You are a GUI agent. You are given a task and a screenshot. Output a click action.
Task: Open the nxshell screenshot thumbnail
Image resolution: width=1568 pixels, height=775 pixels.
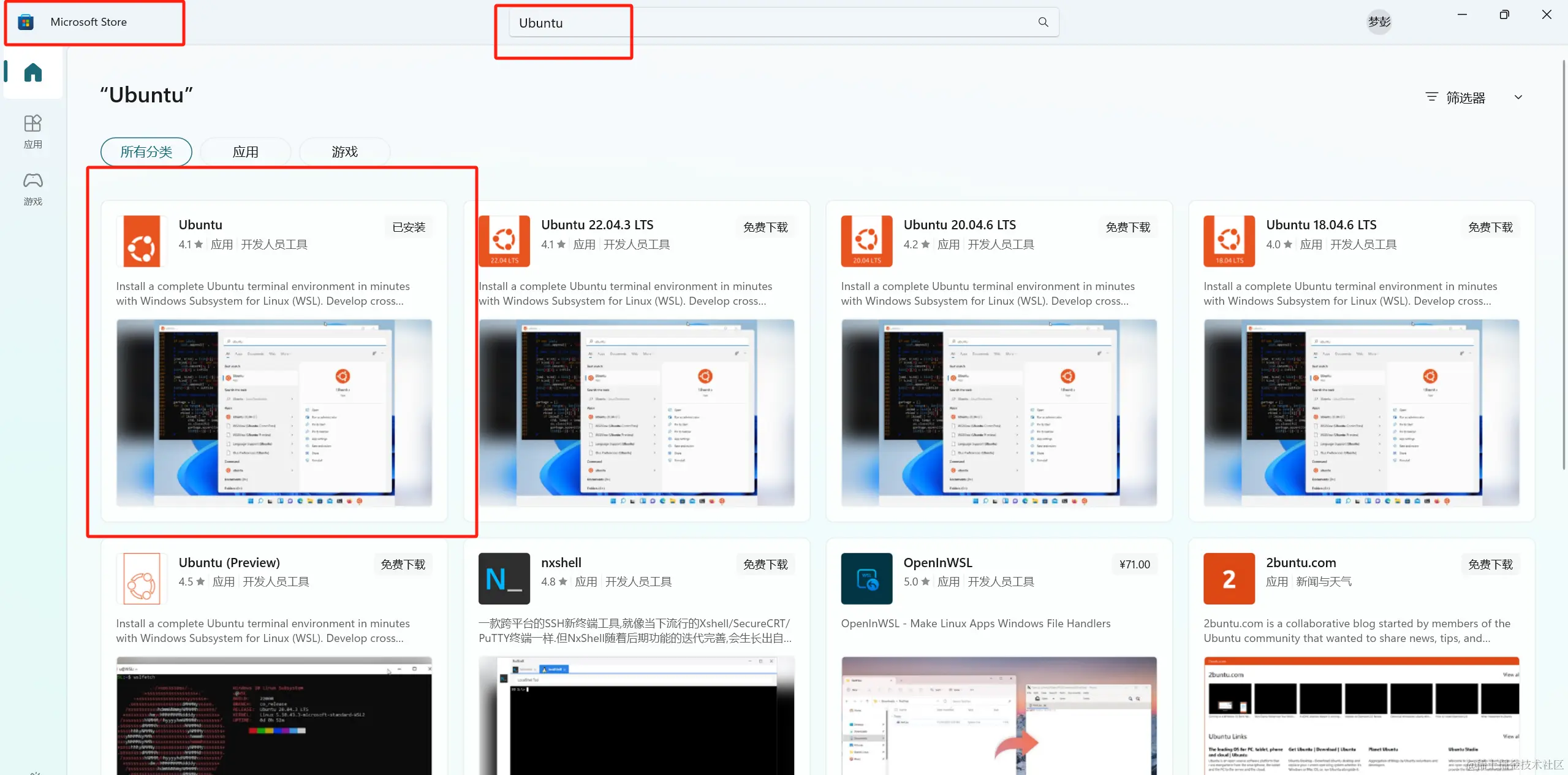637,716
